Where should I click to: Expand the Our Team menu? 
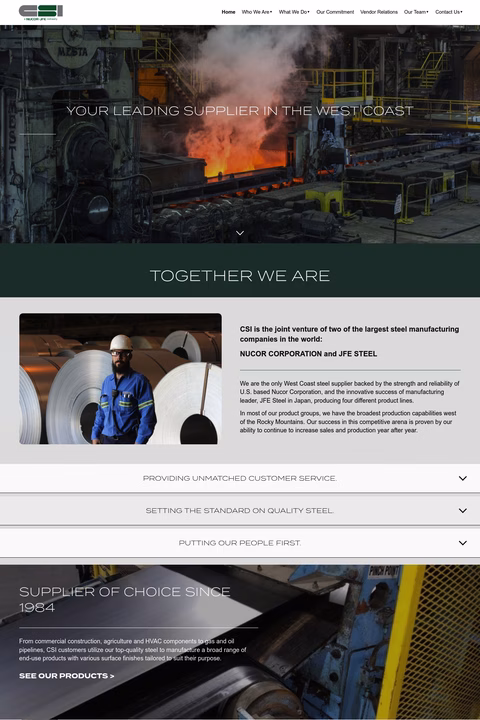tap(416, 12)
